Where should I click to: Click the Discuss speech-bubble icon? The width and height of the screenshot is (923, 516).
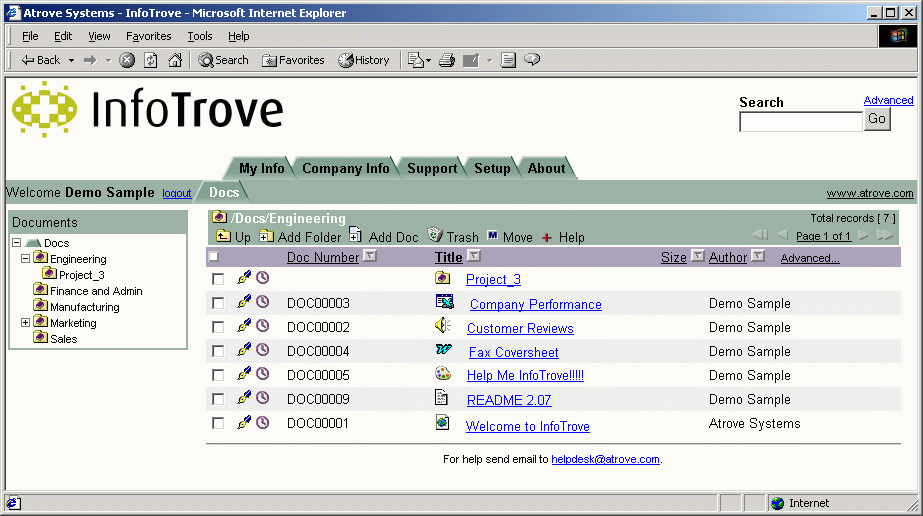click(532, 59)
